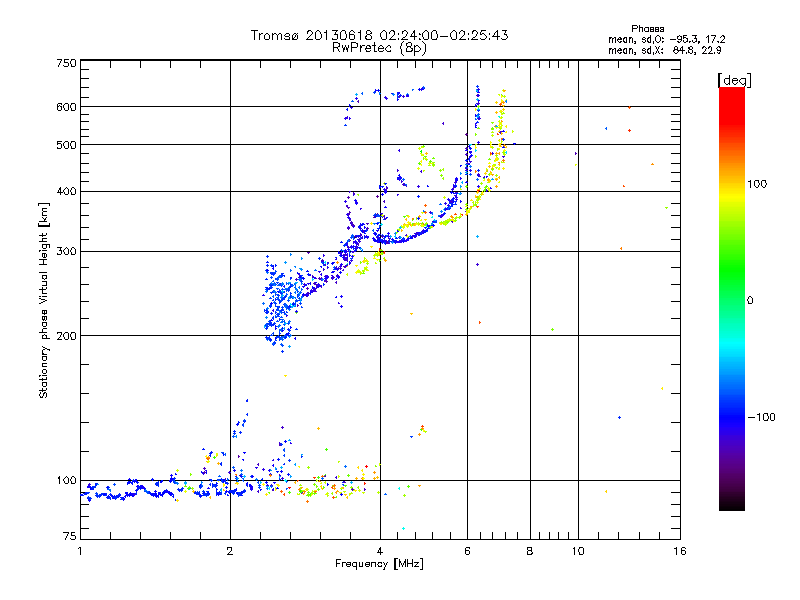Click the y-axis '400' tick label

click(66, 191)
